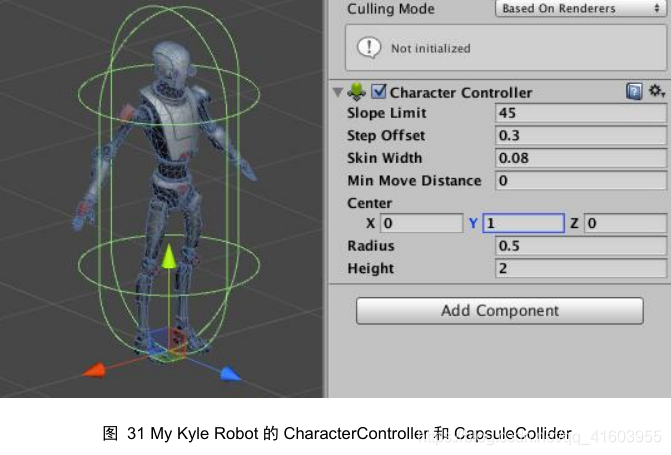The width and height of the screenshot is (671, 455).
Task: Click the Center Z field
Action: (x=625, y=223)
